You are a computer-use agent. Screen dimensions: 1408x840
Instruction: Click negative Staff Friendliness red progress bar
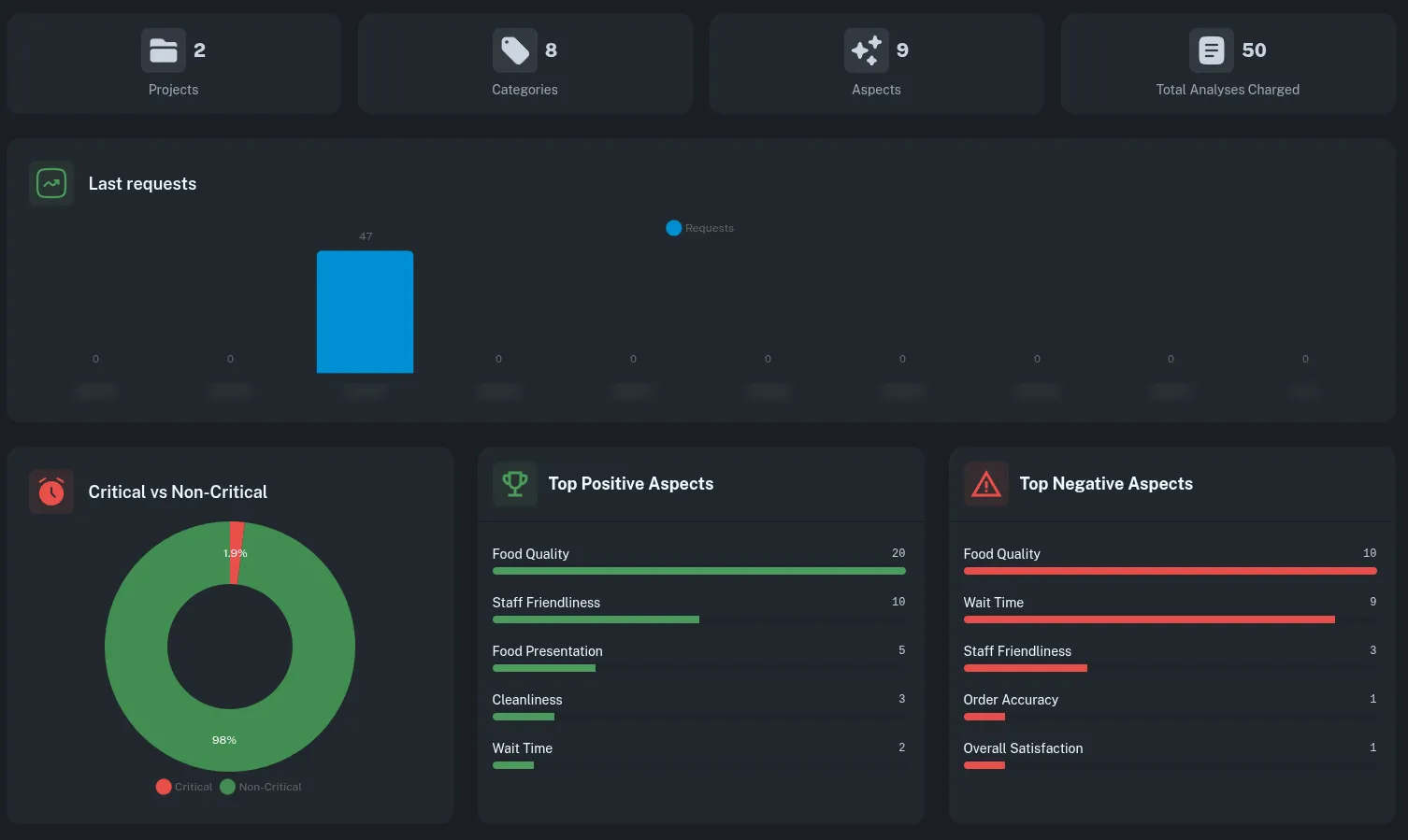pyautogui.click(x=1026, y=668)
